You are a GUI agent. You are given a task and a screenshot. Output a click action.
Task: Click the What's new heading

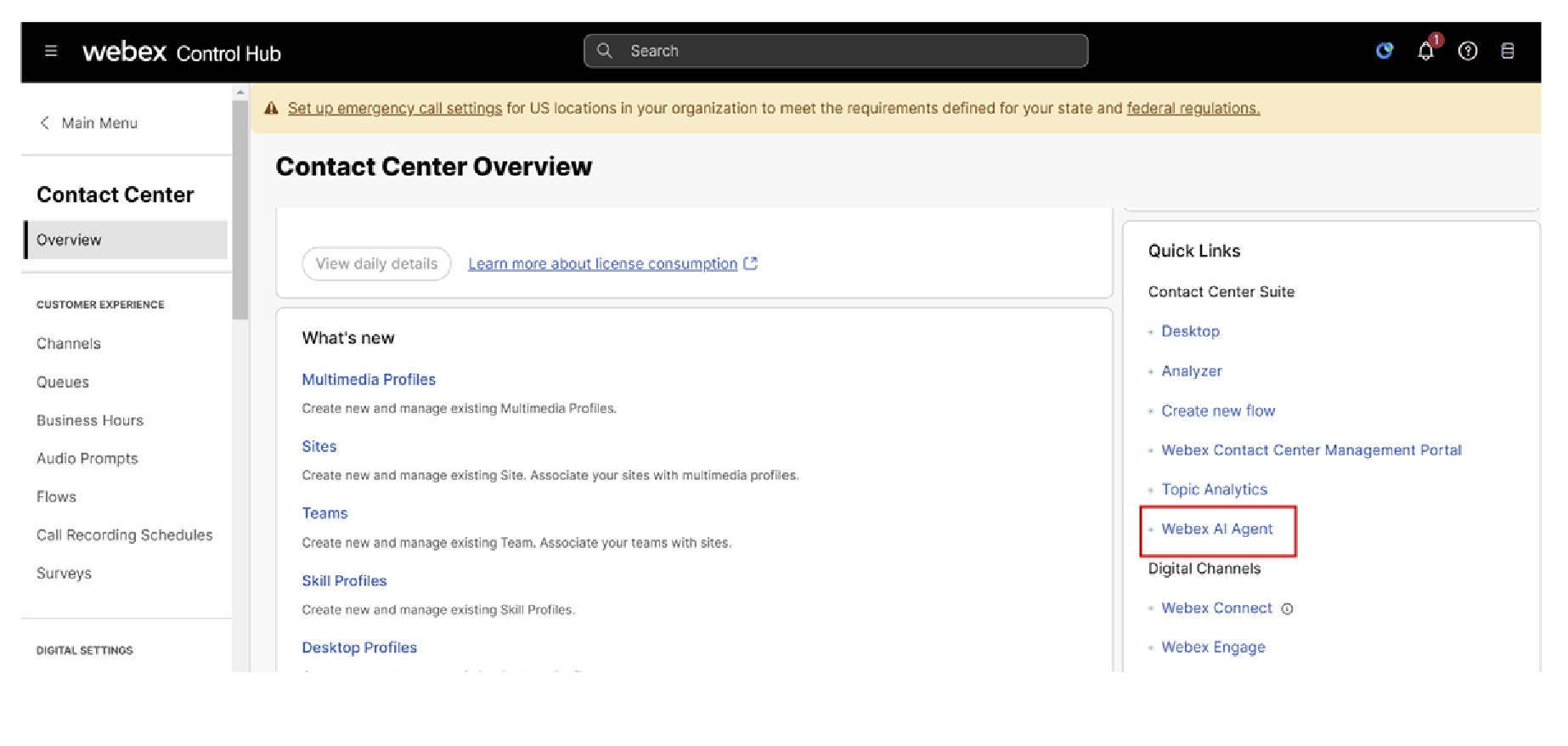pos(348,338)
